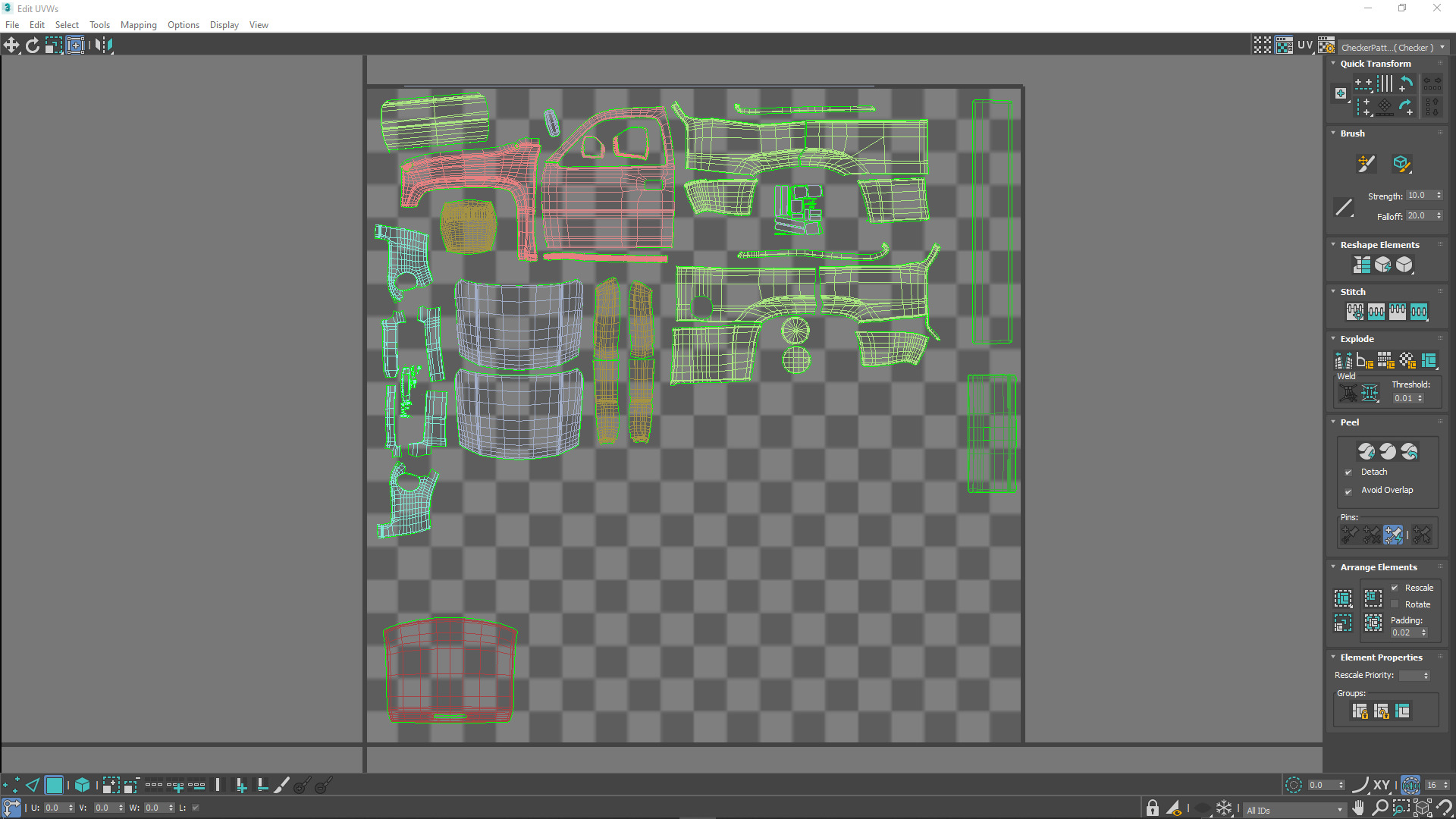The height and width of the screenshot is (819, 1456).
Task: Open the CheckerPattern texture dropdown
Action: pyautogui.click(x=1392, y=47)
